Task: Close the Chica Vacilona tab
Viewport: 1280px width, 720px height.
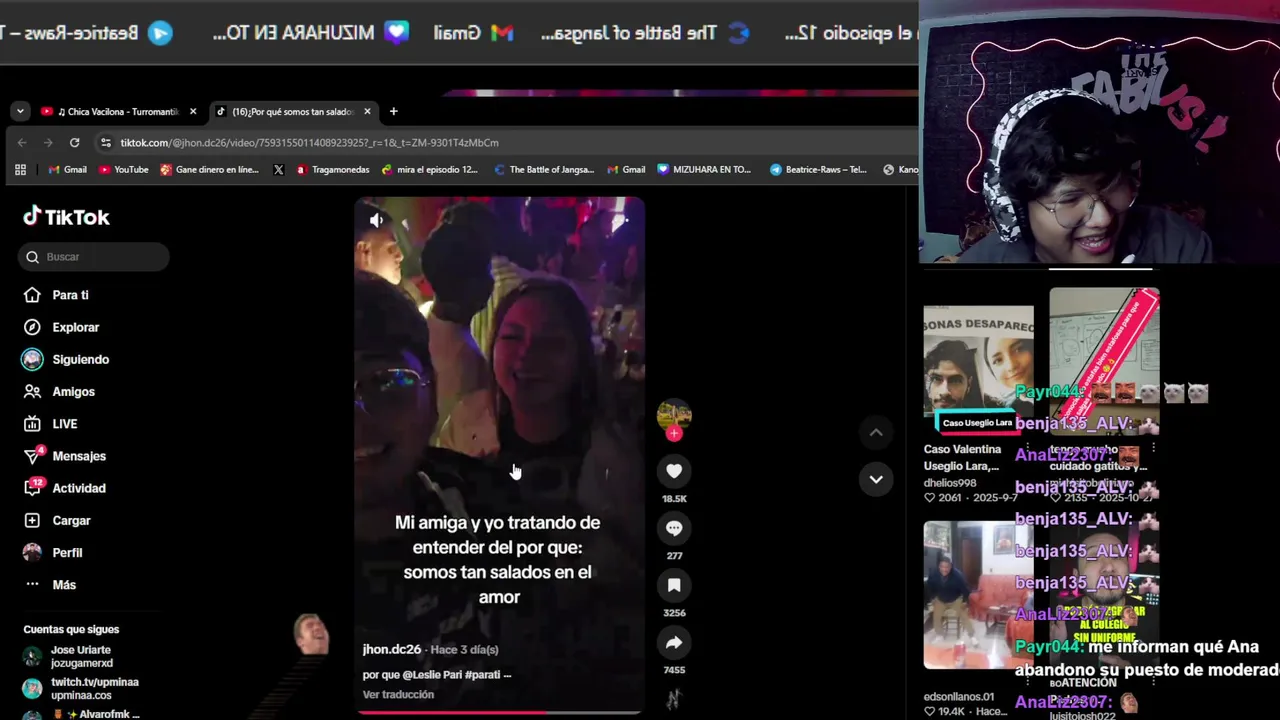Action: tap(193, 112)
